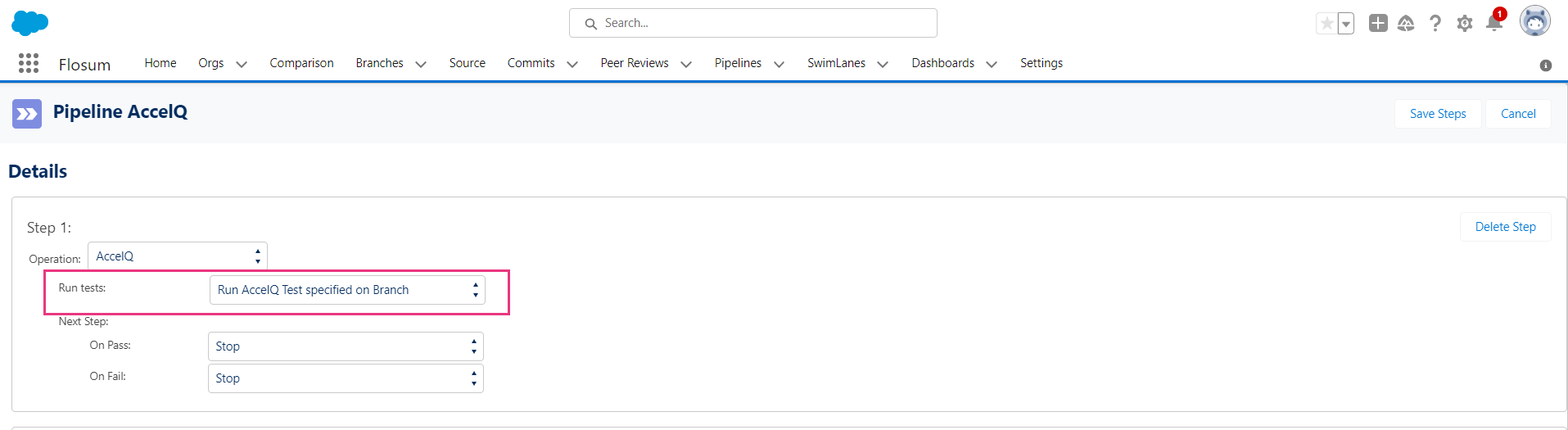
Task: Expand the Branches tab chevron
Action: [421, 64]
